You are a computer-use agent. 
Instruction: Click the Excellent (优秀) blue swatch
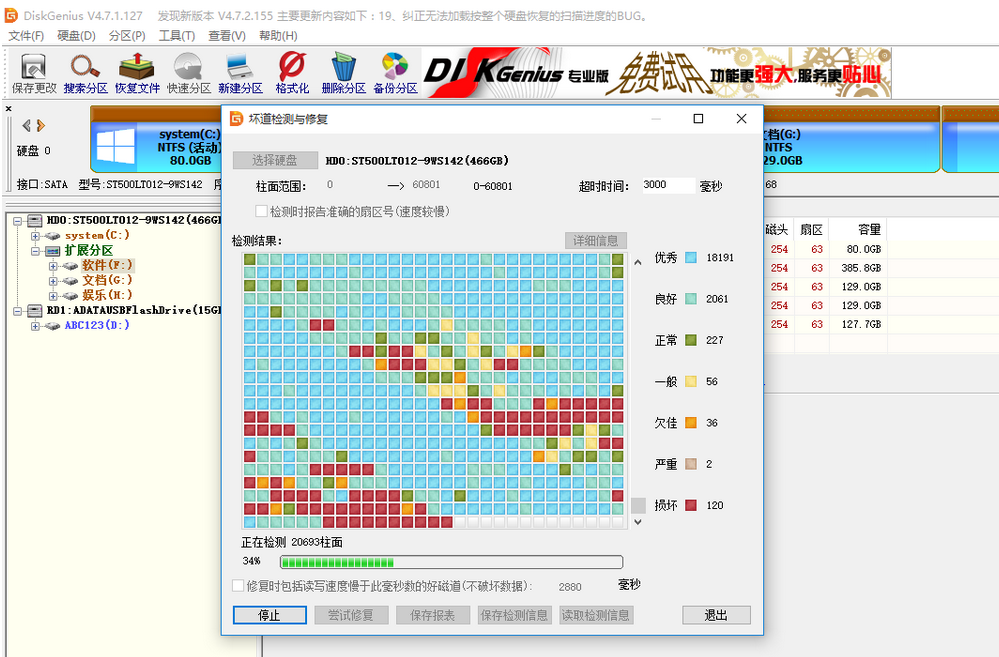pos(691,257)
